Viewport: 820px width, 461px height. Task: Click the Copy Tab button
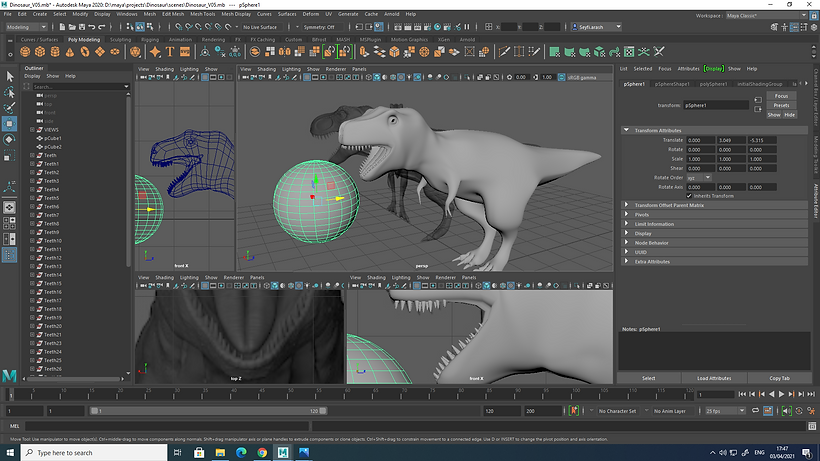(x=779, y=378)
